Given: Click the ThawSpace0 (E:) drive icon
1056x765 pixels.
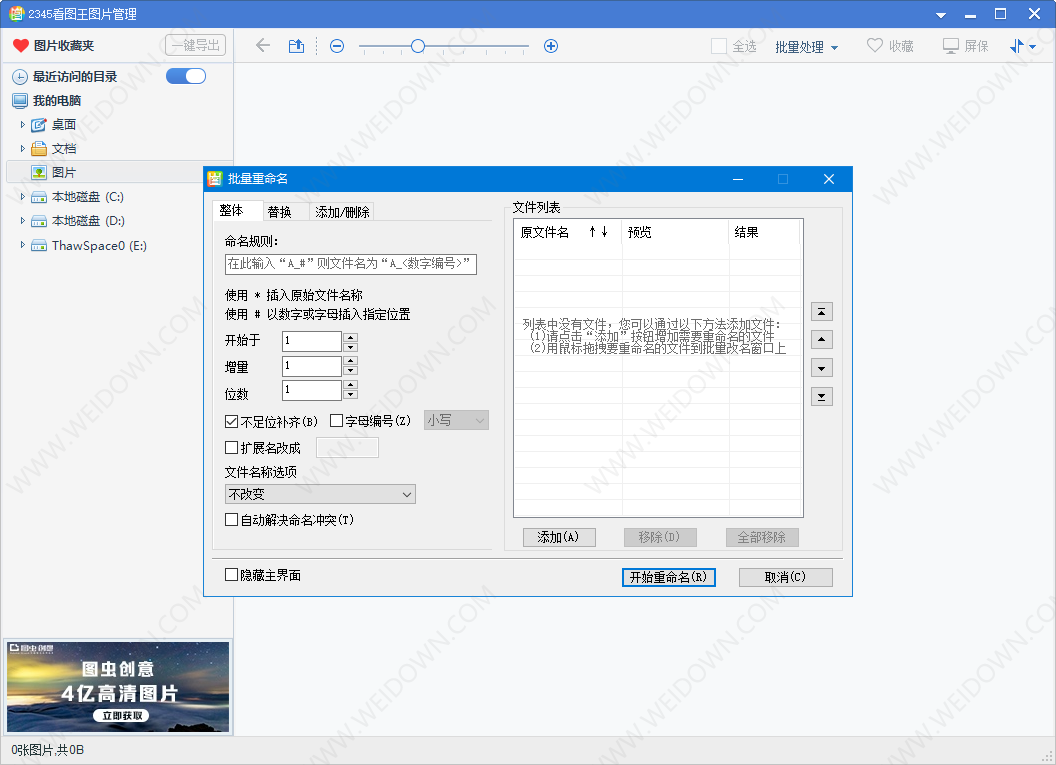Looking at the screenshot, I should 39,245.
